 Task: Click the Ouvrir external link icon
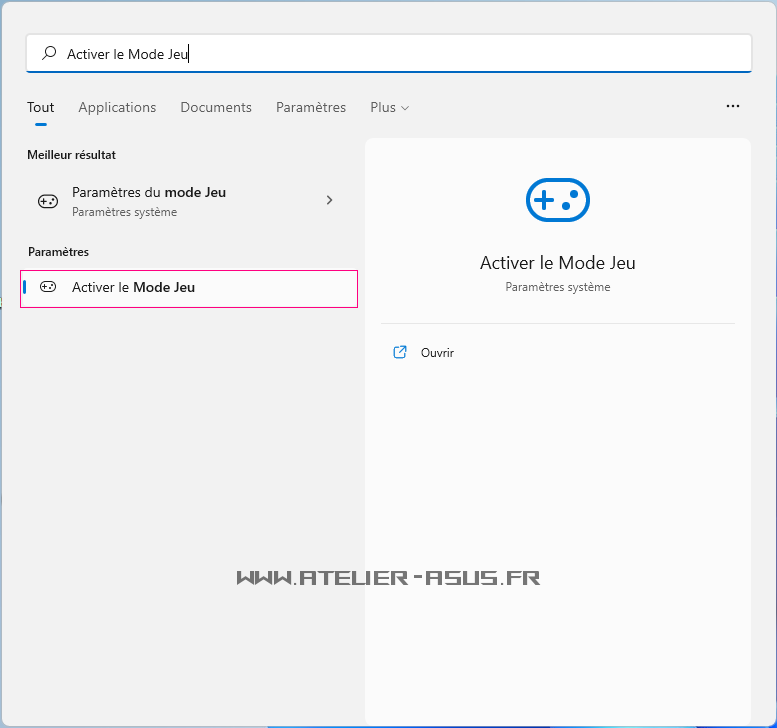pos(400,352)
